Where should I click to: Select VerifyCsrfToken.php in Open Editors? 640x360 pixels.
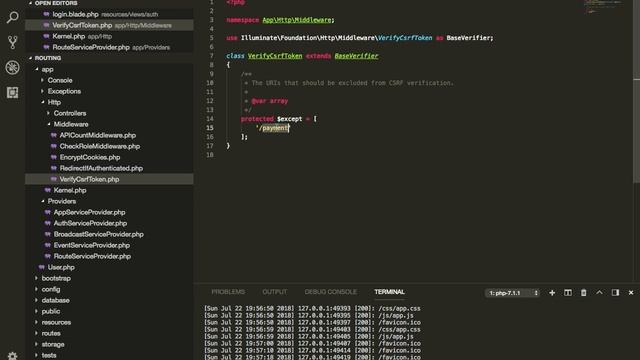coord(109,25)
